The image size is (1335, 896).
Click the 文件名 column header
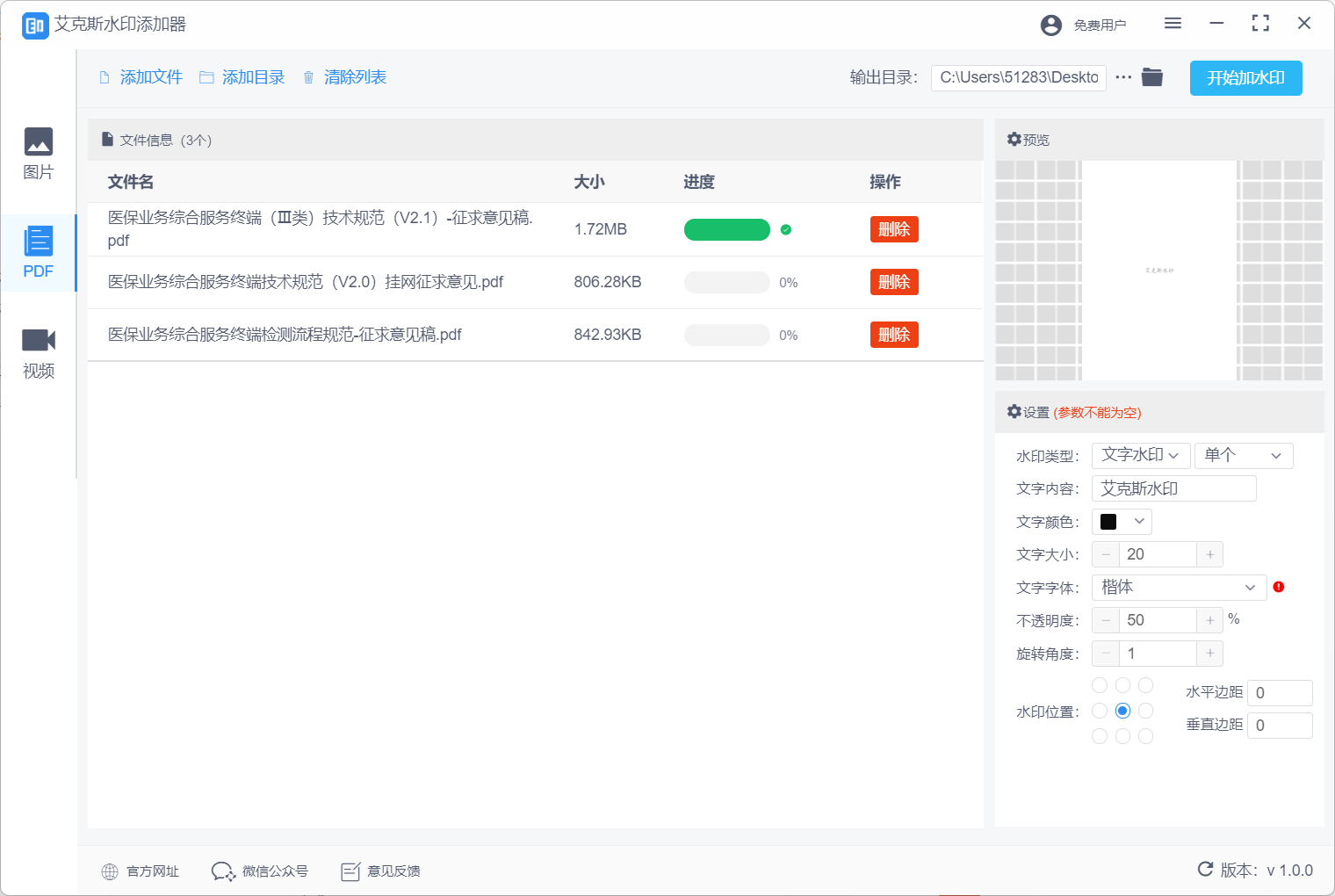tap(131, 182)
